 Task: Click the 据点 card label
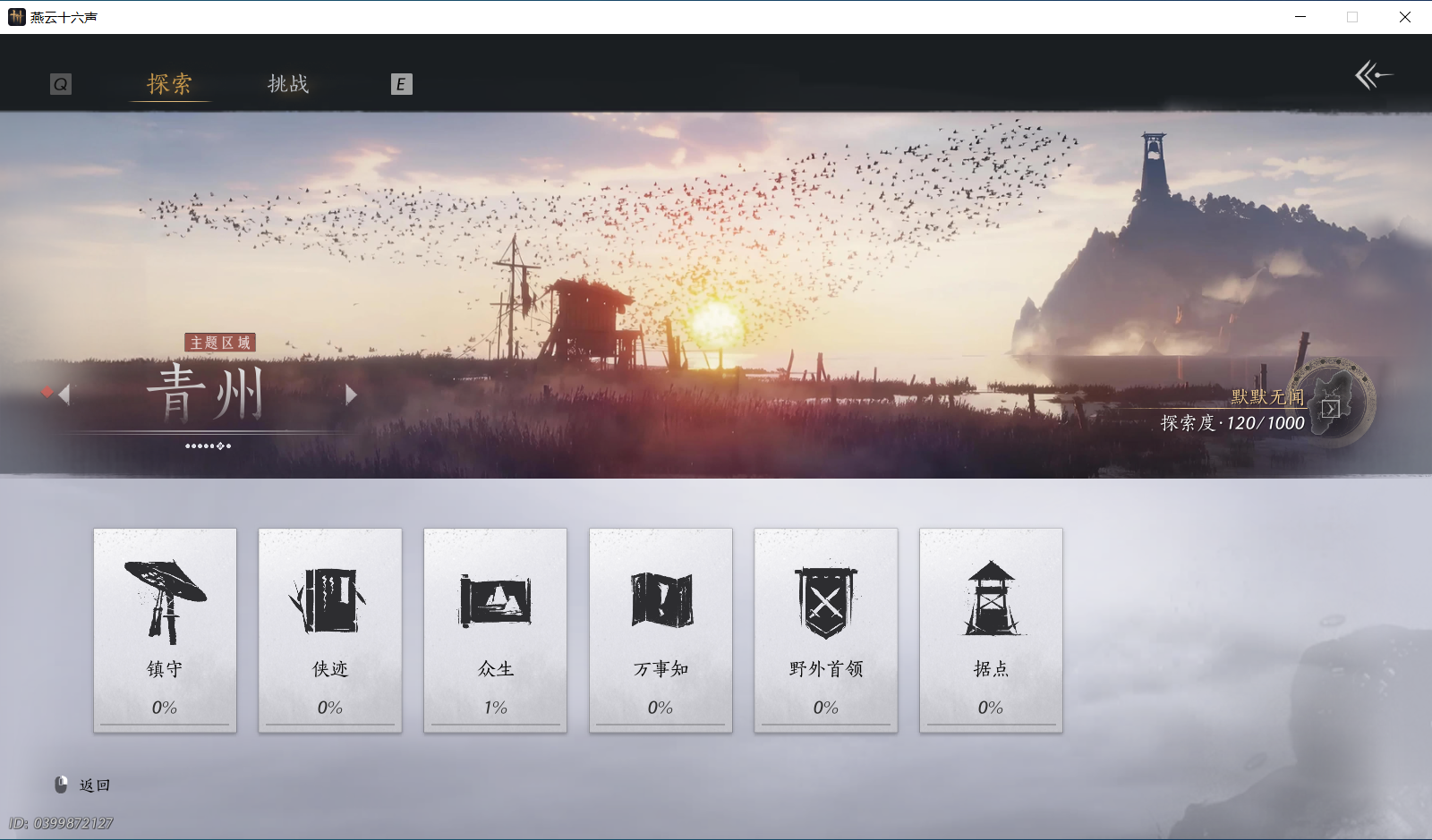coord(992,669)
